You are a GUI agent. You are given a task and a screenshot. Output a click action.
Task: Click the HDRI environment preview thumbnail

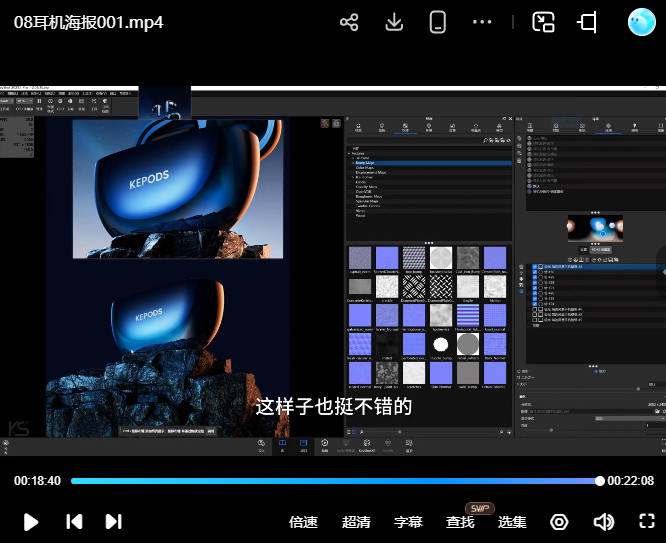click(x=595, y=228)
